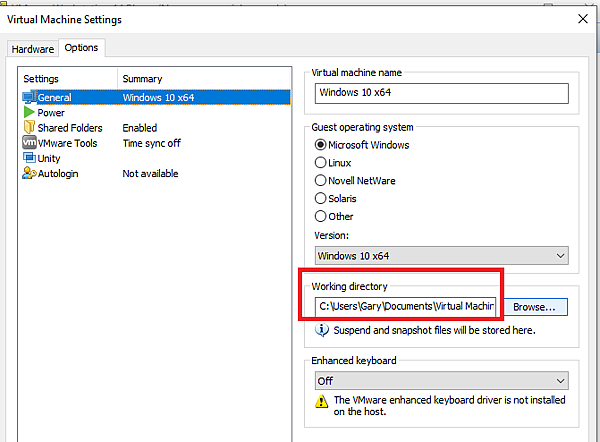
Task: Select the Solaris radio button
Action: (320, 198)
